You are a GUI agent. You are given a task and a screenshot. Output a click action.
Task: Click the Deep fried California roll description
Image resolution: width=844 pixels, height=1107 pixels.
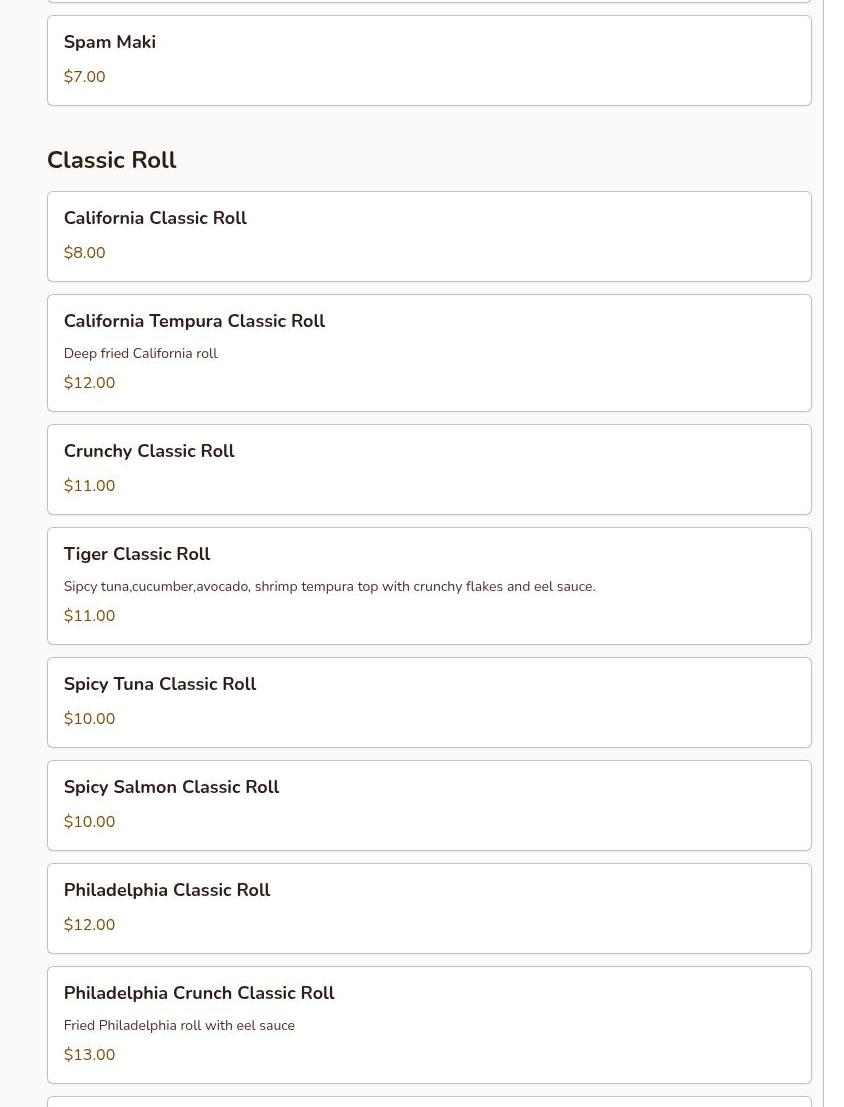click(141, 353)
